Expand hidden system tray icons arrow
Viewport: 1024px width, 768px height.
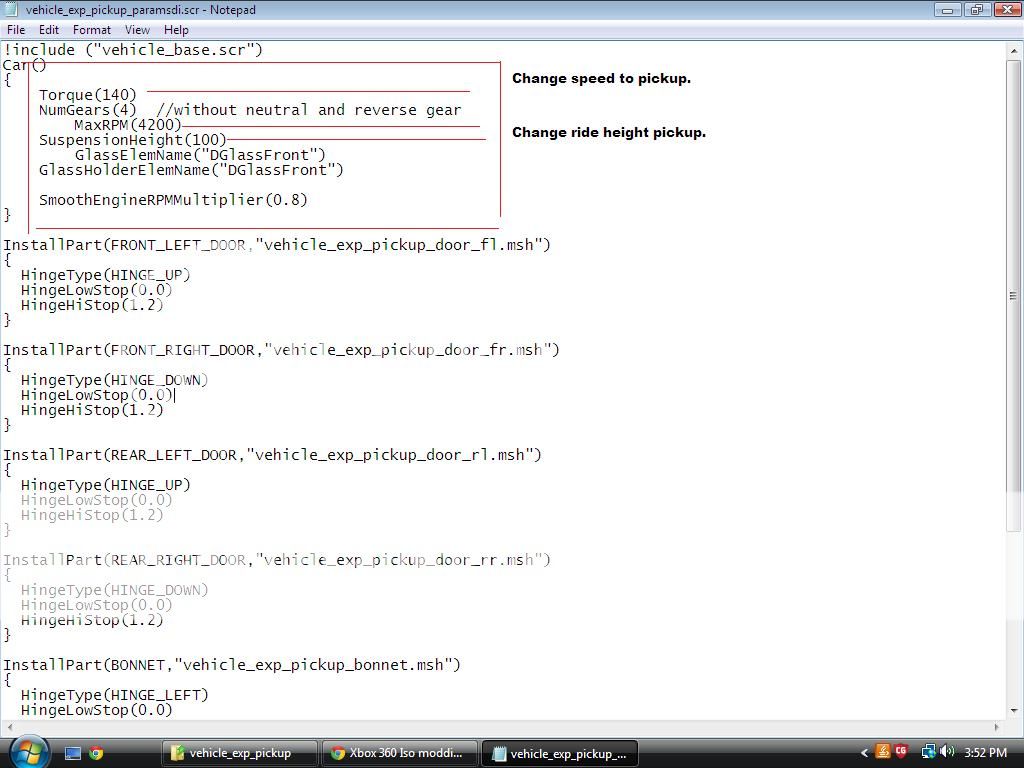[x=864, y=752]
